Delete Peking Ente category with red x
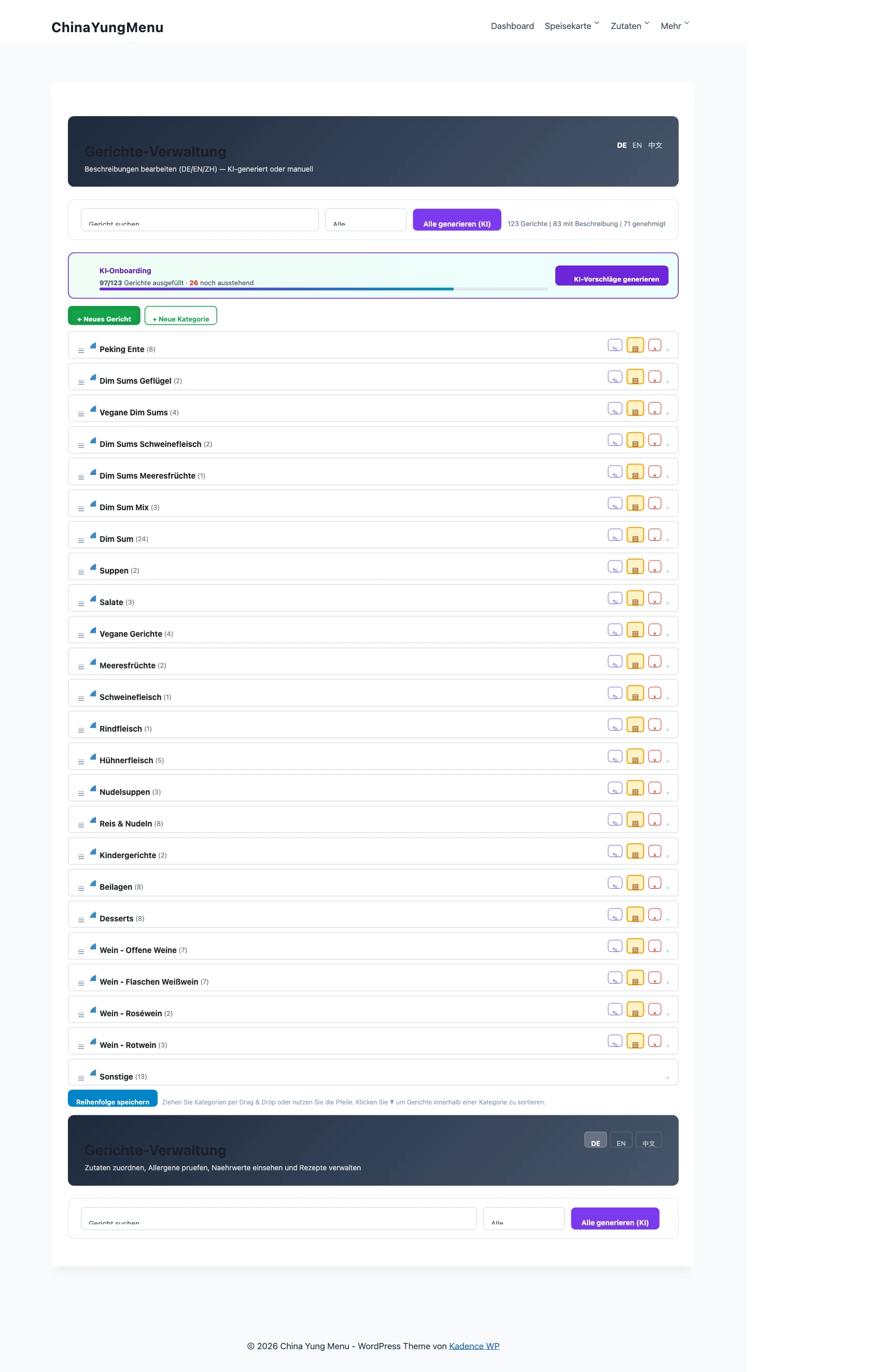This screenshot has height=1372, width=871. 654,345
